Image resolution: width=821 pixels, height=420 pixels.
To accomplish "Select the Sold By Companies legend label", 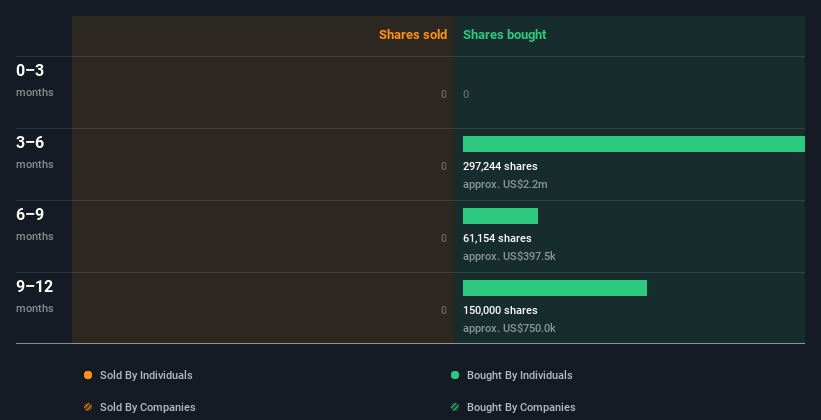I will (x=148, y=407).
